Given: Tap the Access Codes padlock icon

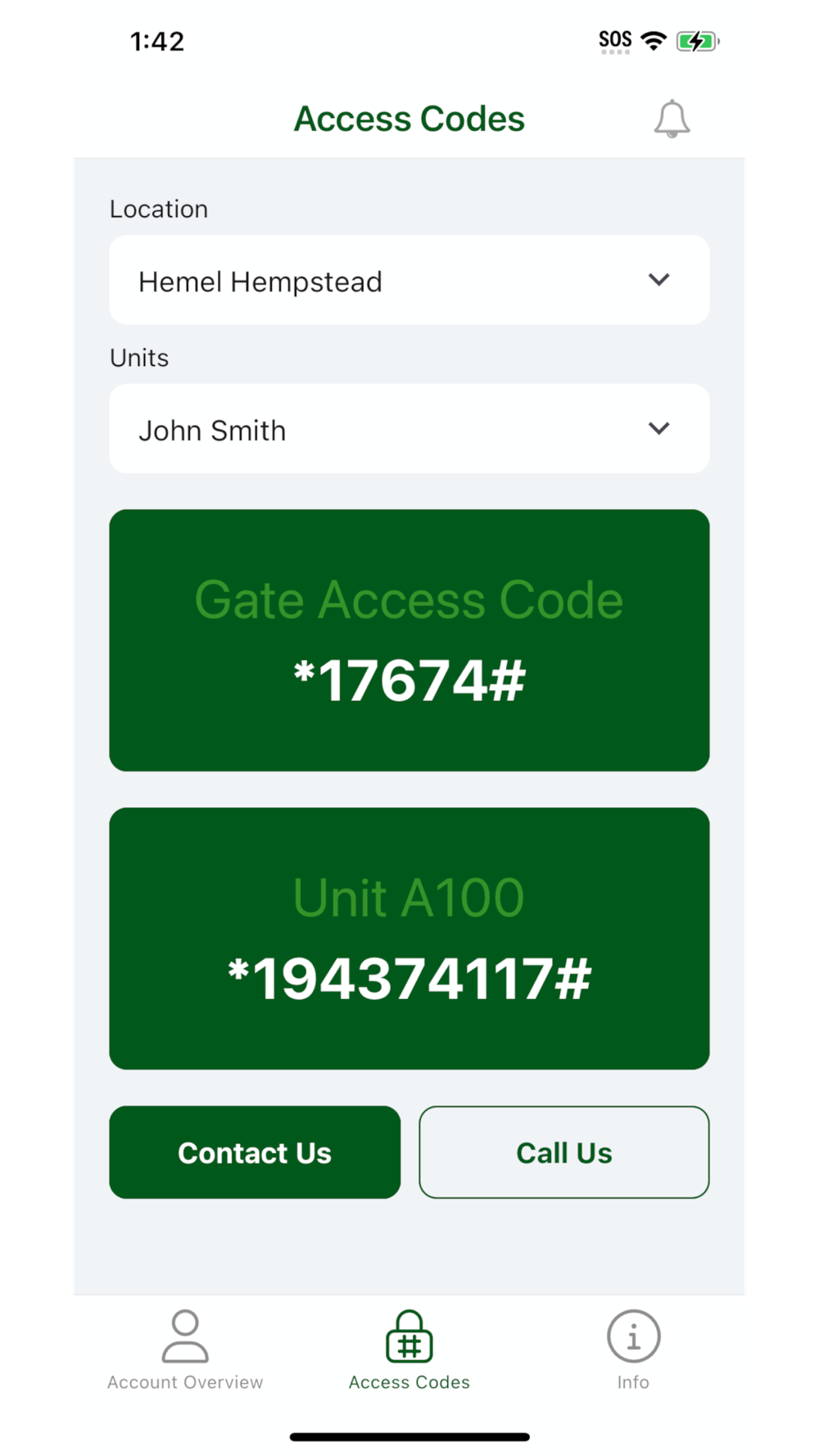Looking at the screenshot, I should (x=409, y=1336).
